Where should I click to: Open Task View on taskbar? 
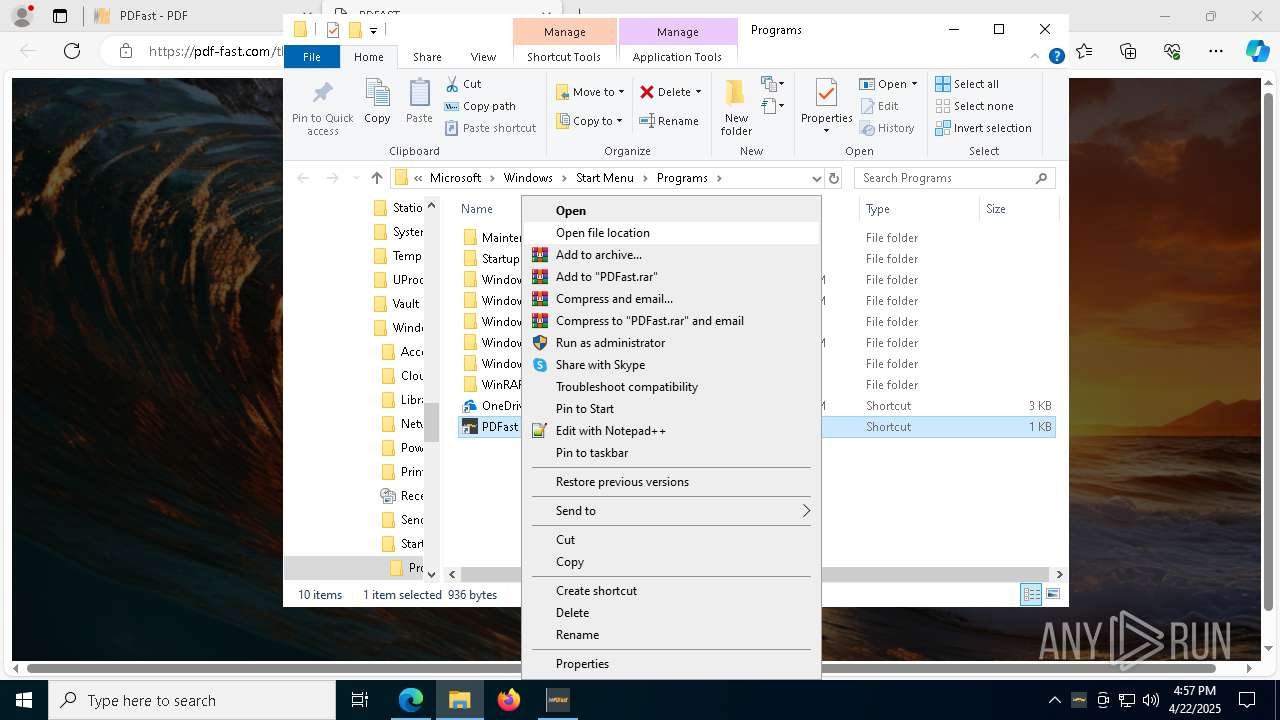[360, 700]
